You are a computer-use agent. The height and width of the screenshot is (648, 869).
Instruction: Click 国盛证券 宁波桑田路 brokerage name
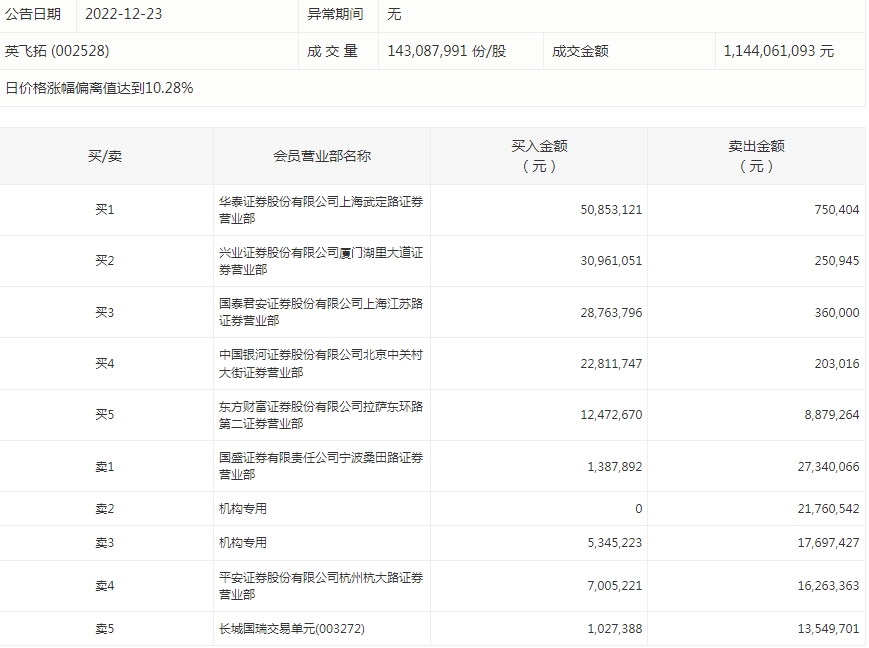pos(320,466)
